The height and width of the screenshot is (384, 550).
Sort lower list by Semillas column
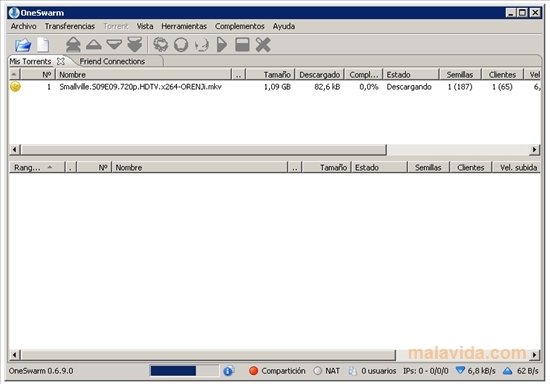[x=429, y=167]
